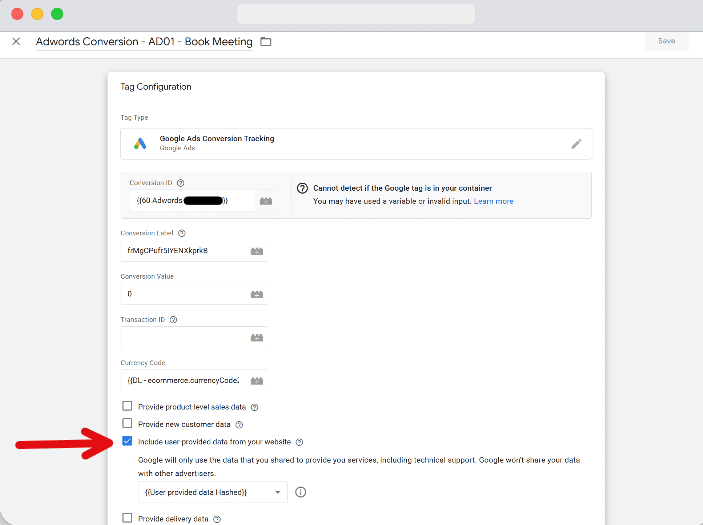Click the Google Ads logo icon

(140, 143)
